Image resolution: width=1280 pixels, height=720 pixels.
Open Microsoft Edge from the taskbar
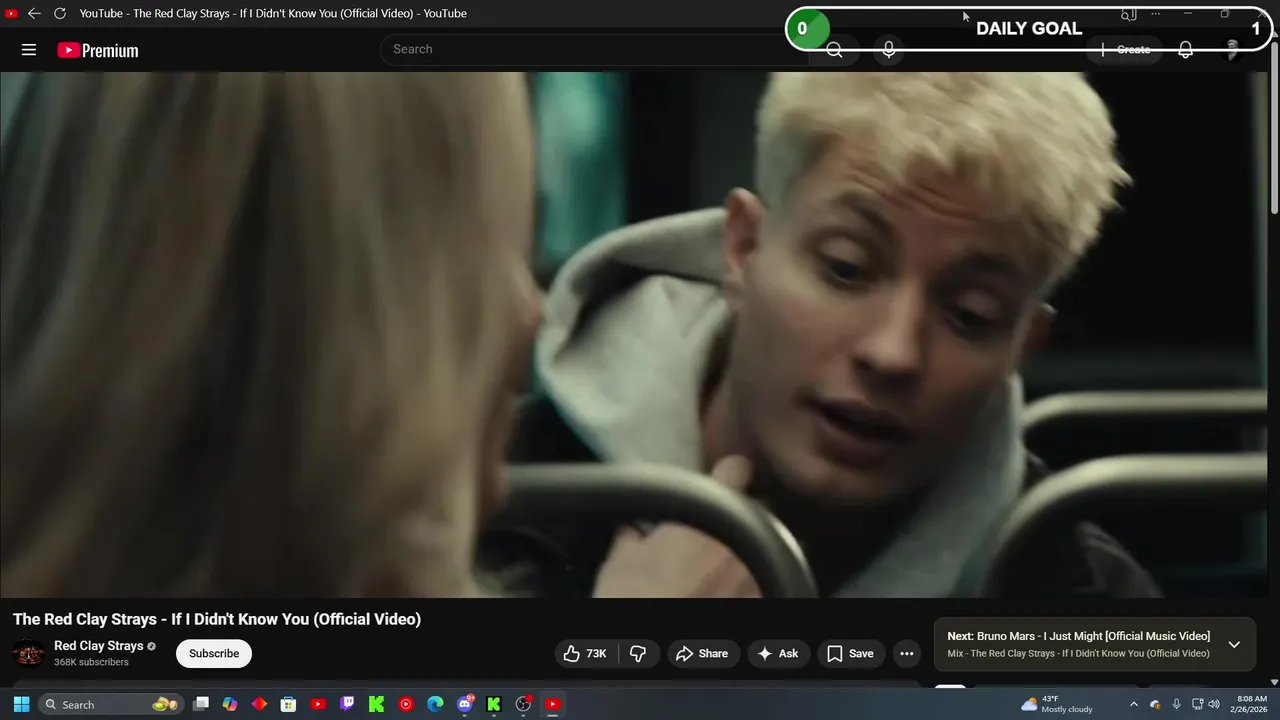click(x=435, y=704)
